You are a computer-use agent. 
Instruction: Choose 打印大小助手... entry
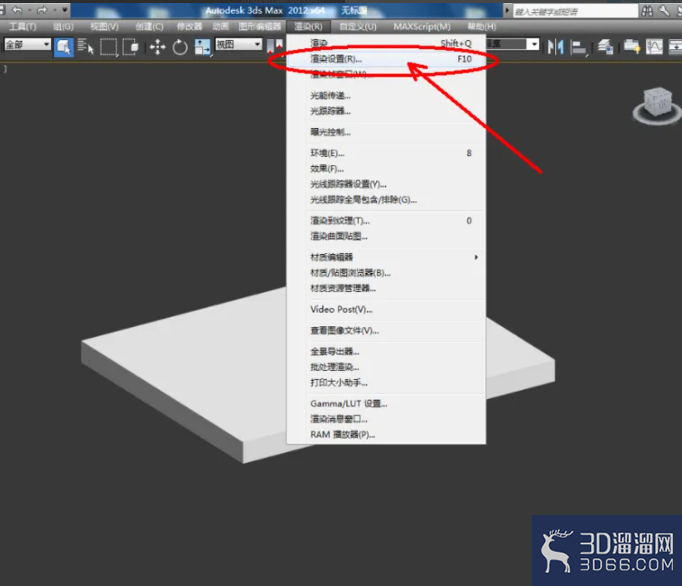point(386,382)
